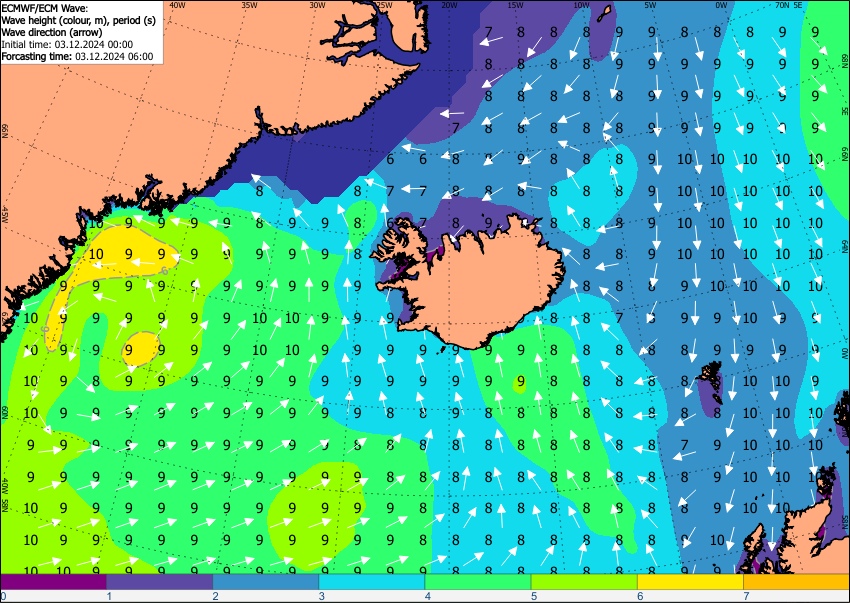850x603 pixels.
Task: Click the cyan 3–4 m colour scale segment
Action: click(x=372, y=582)
